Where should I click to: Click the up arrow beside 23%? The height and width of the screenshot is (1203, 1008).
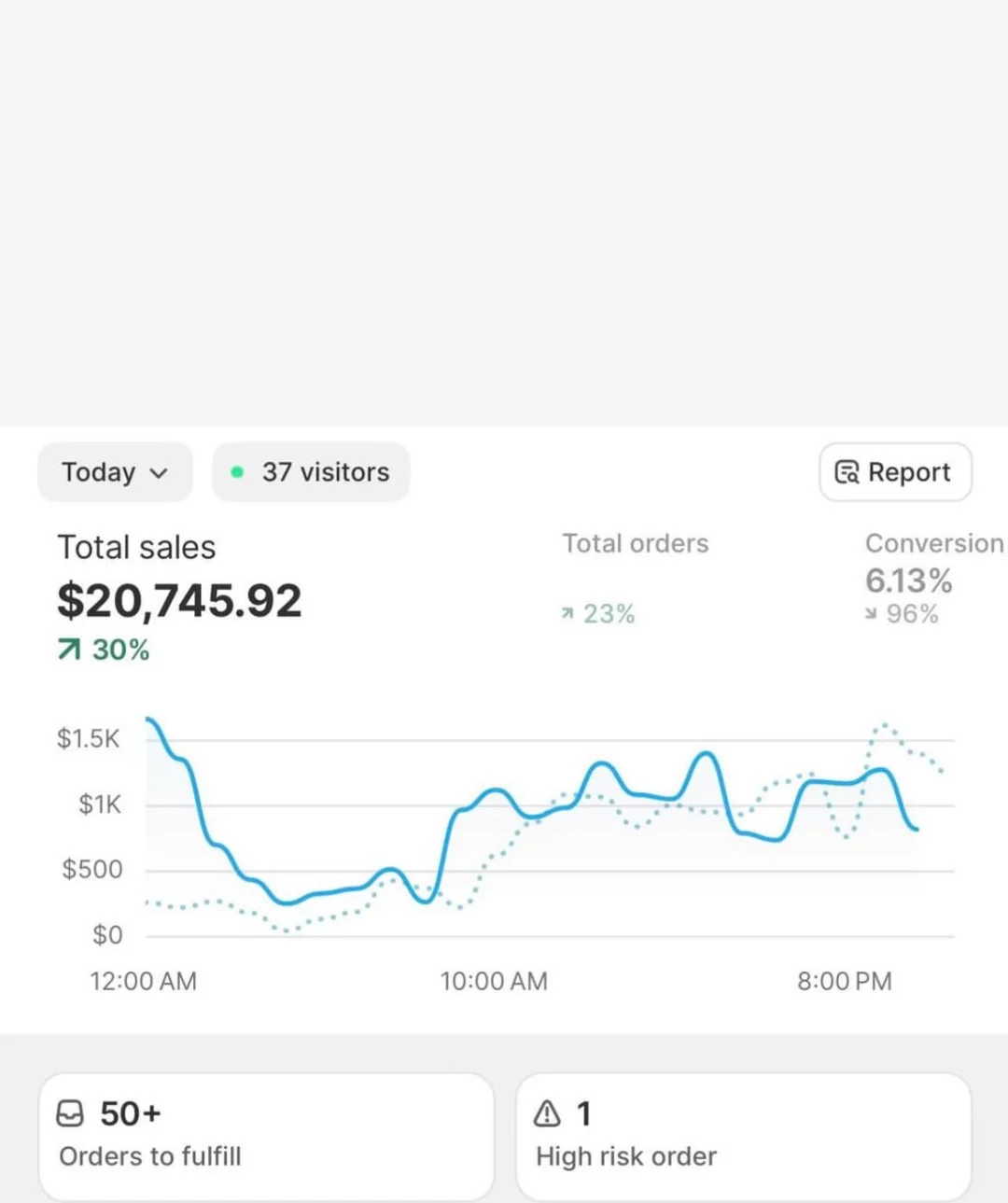tap(567, 614)
